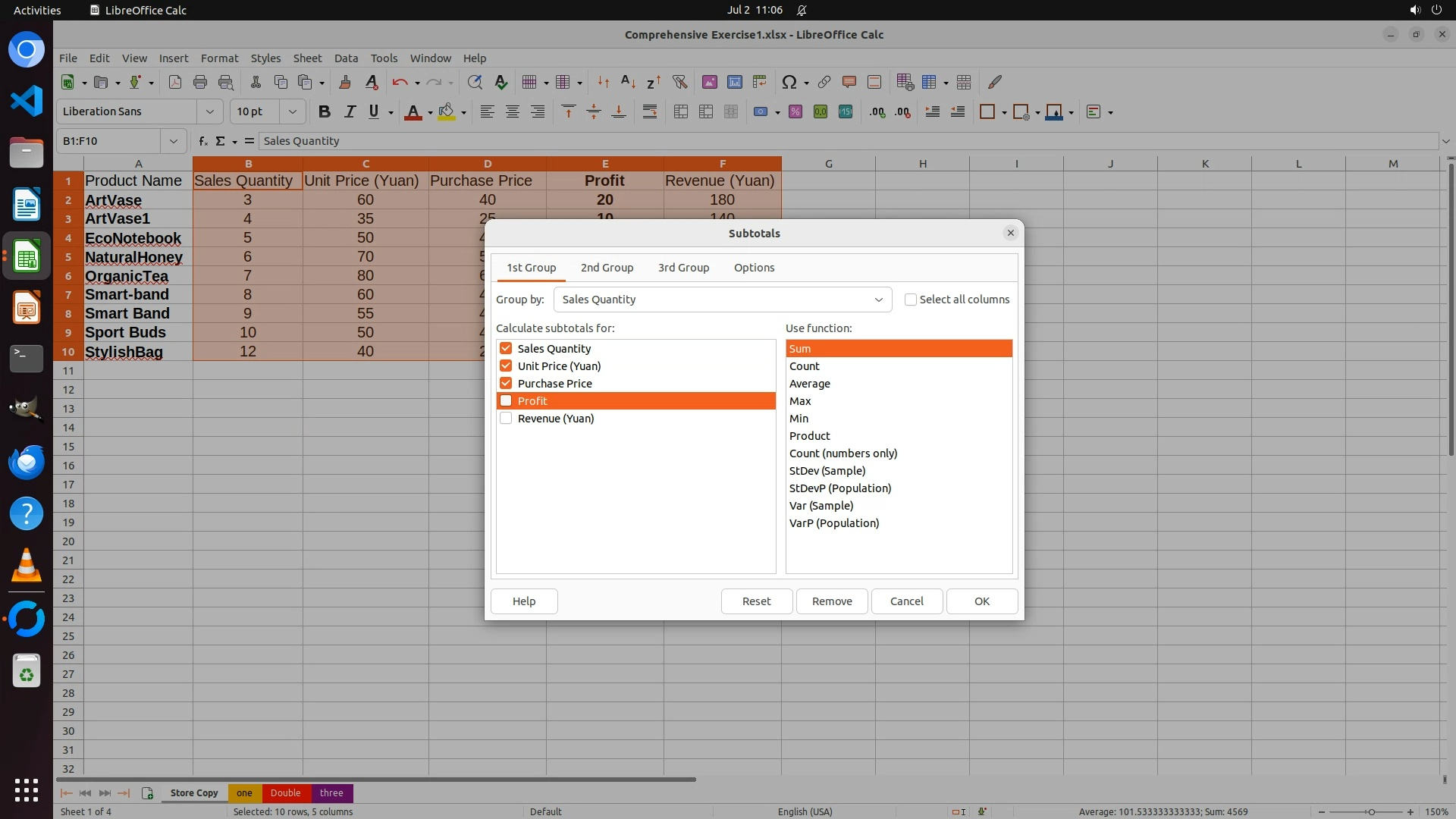Screen dimensions: 1456x819
Task: Click the Remove button
Action: click(832, 601)
